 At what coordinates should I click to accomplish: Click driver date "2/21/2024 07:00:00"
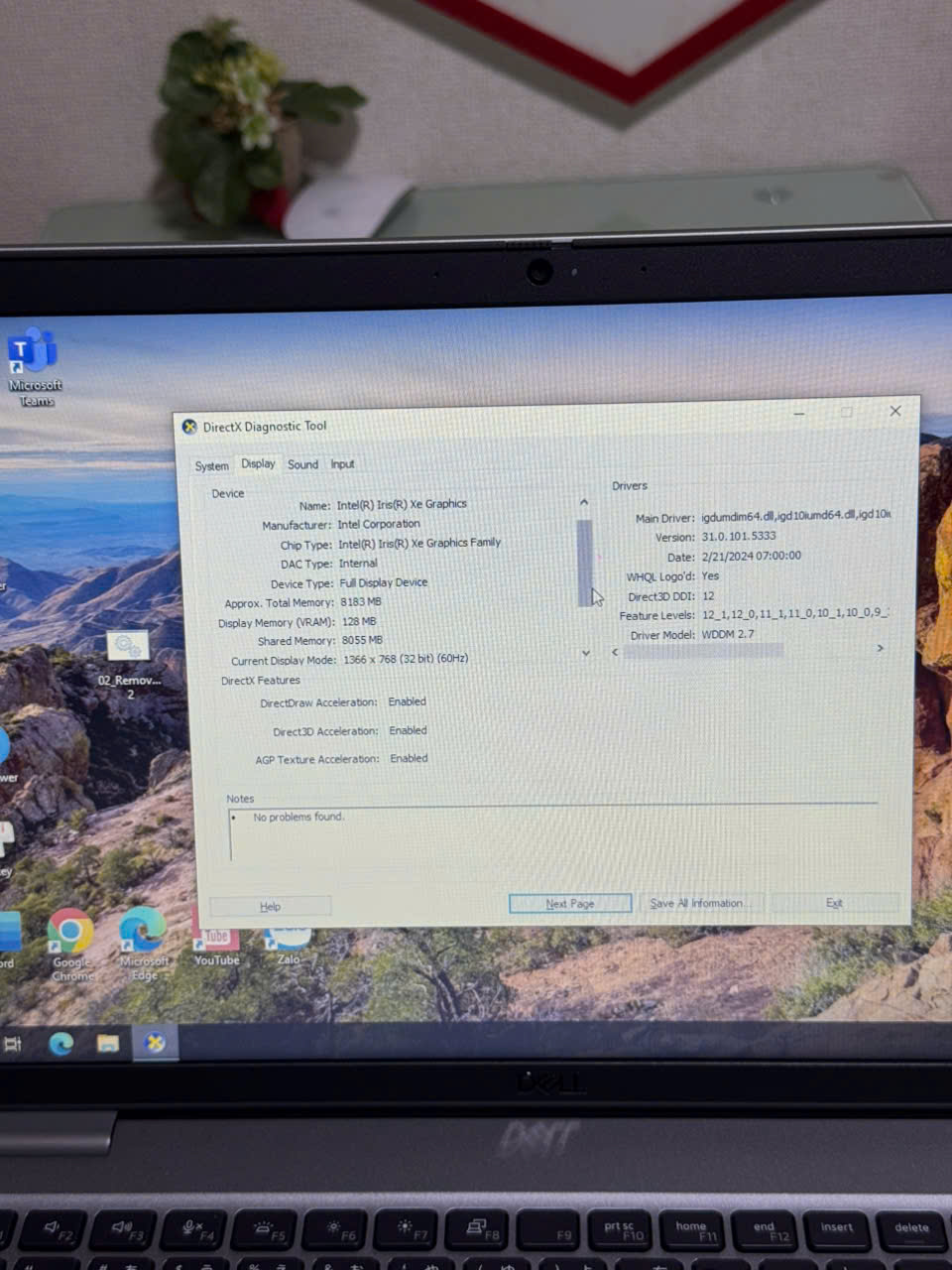752,556
